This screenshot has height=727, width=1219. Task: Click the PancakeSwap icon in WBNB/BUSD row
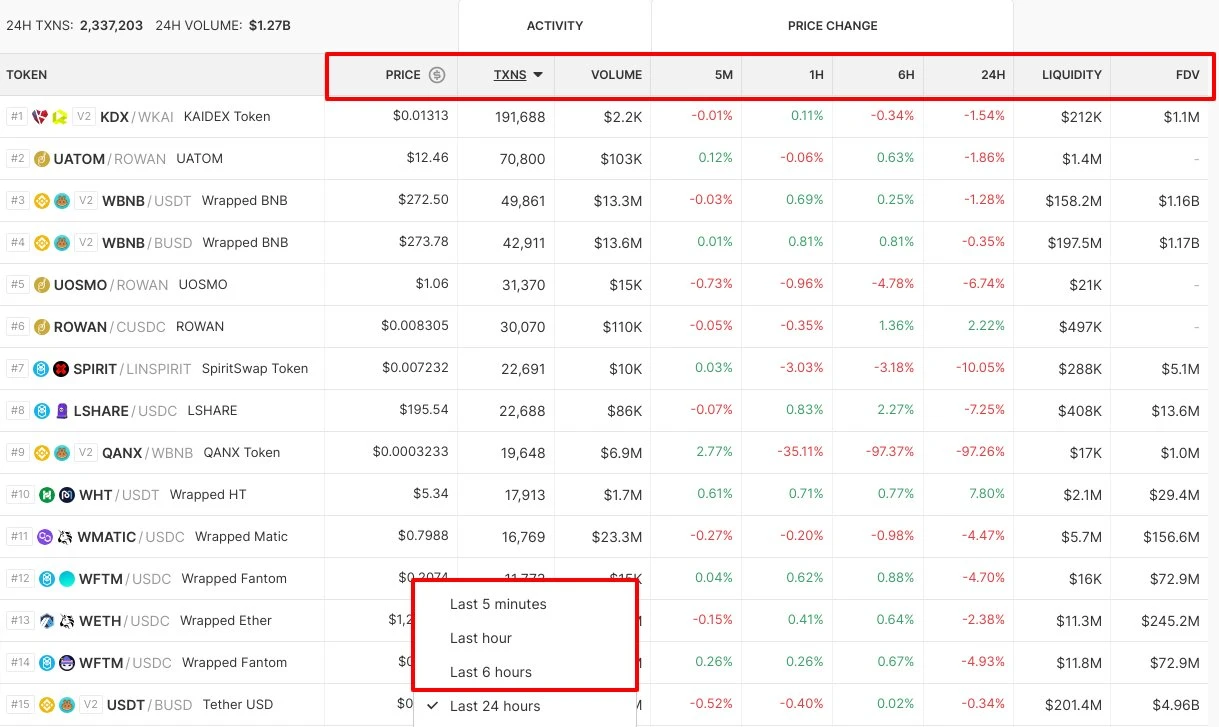point(61,243)
